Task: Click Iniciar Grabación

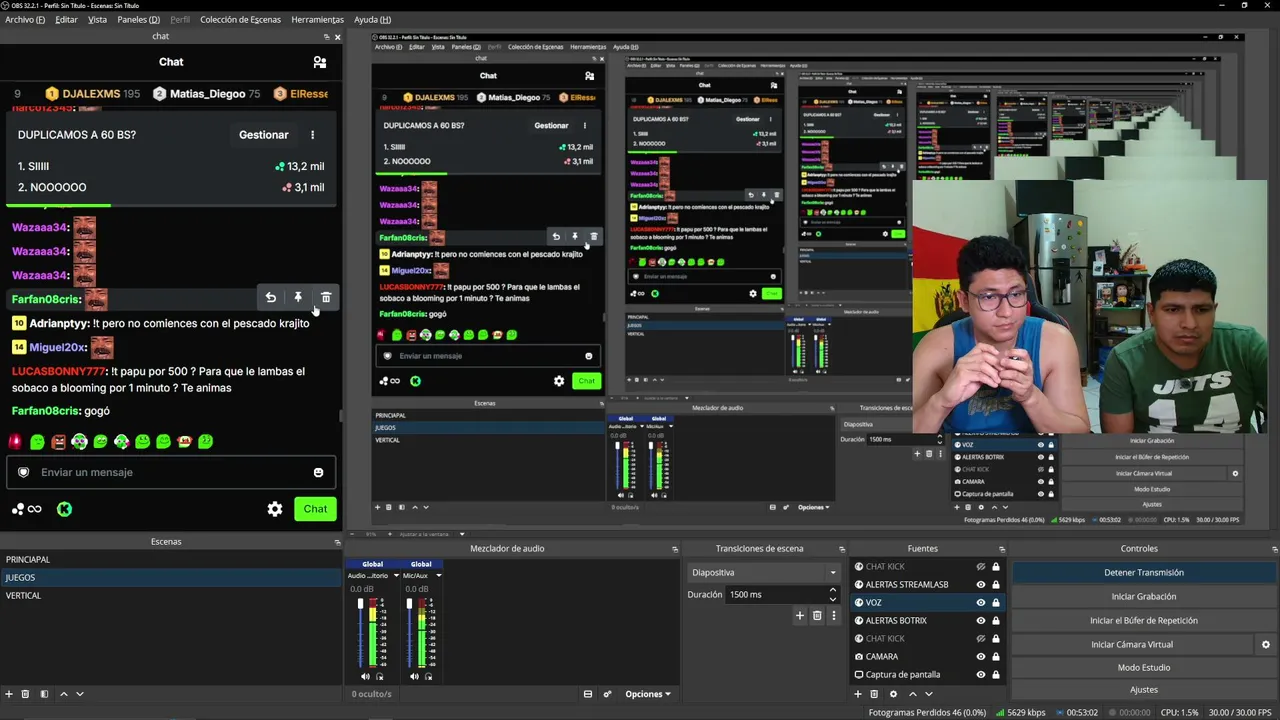Action: pos(1144,597)
